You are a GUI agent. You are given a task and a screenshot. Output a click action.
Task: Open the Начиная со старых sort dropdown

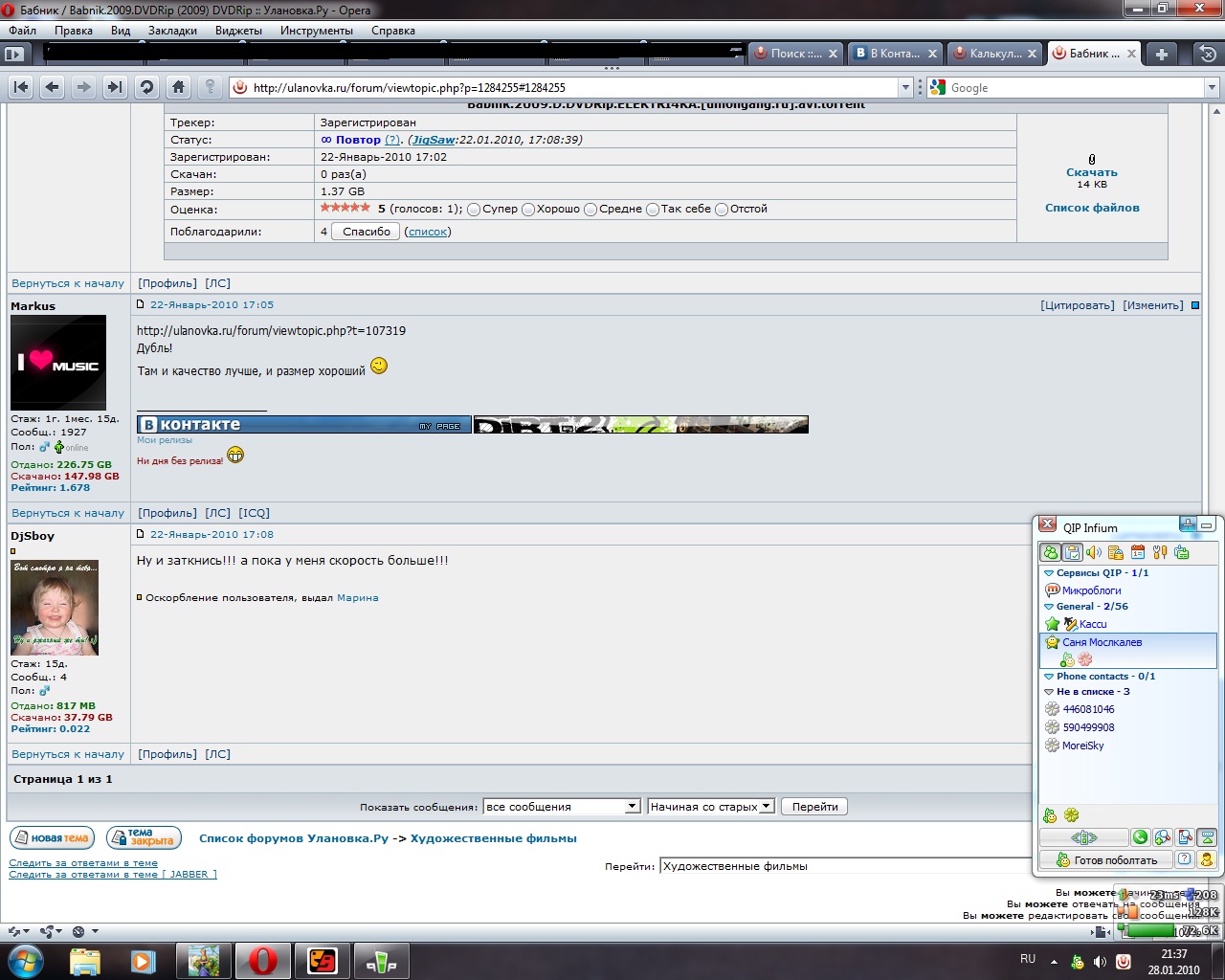710,807
